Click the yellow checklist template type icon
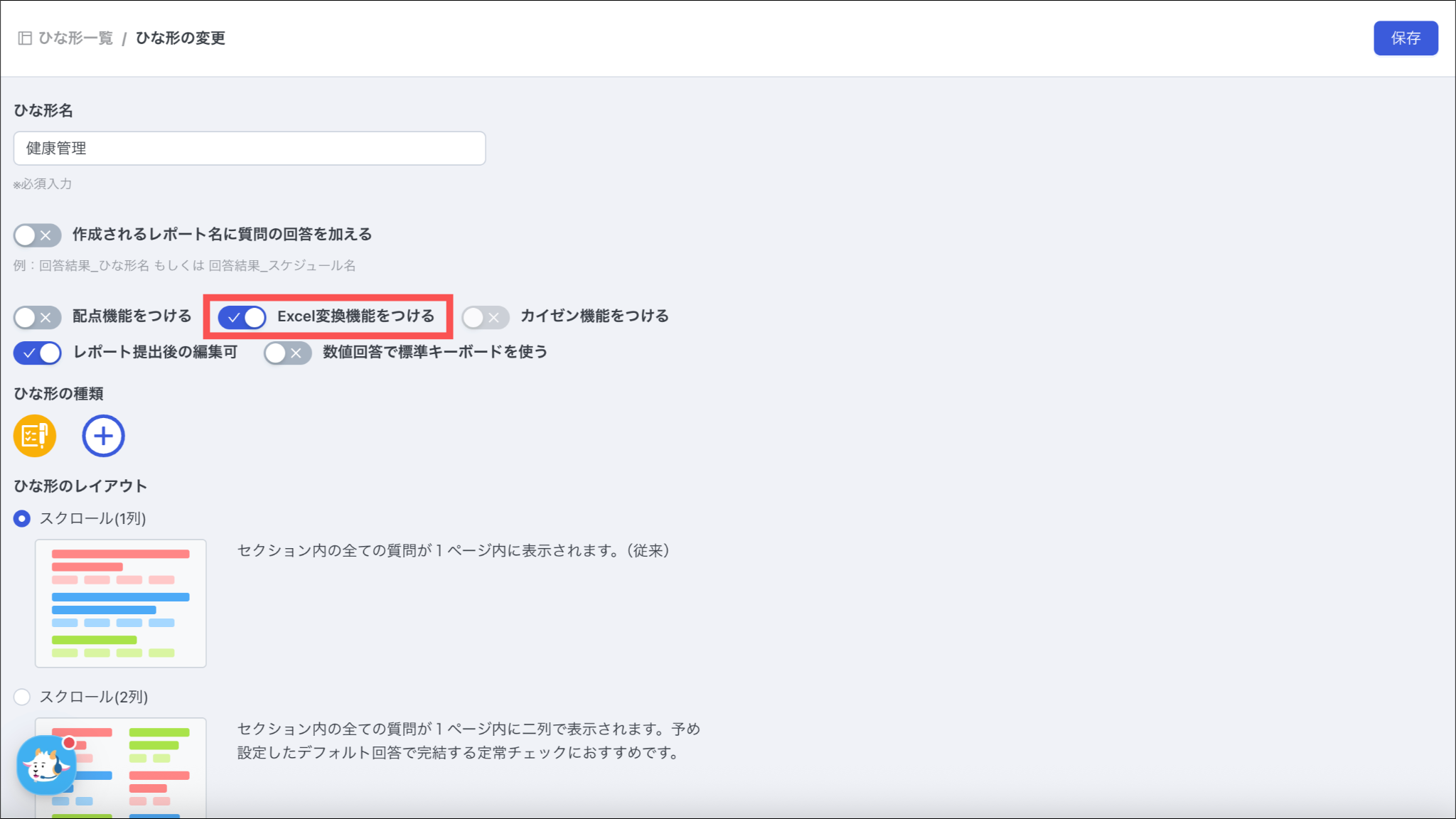The image size is (1456, 819). (x=34, y=436)
